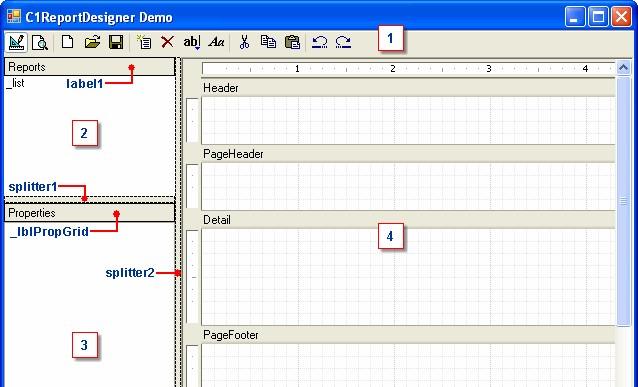Open a report file with folder icon
Image resolution: width=638 pixels, height=387 pixels.
click(92, 42)
